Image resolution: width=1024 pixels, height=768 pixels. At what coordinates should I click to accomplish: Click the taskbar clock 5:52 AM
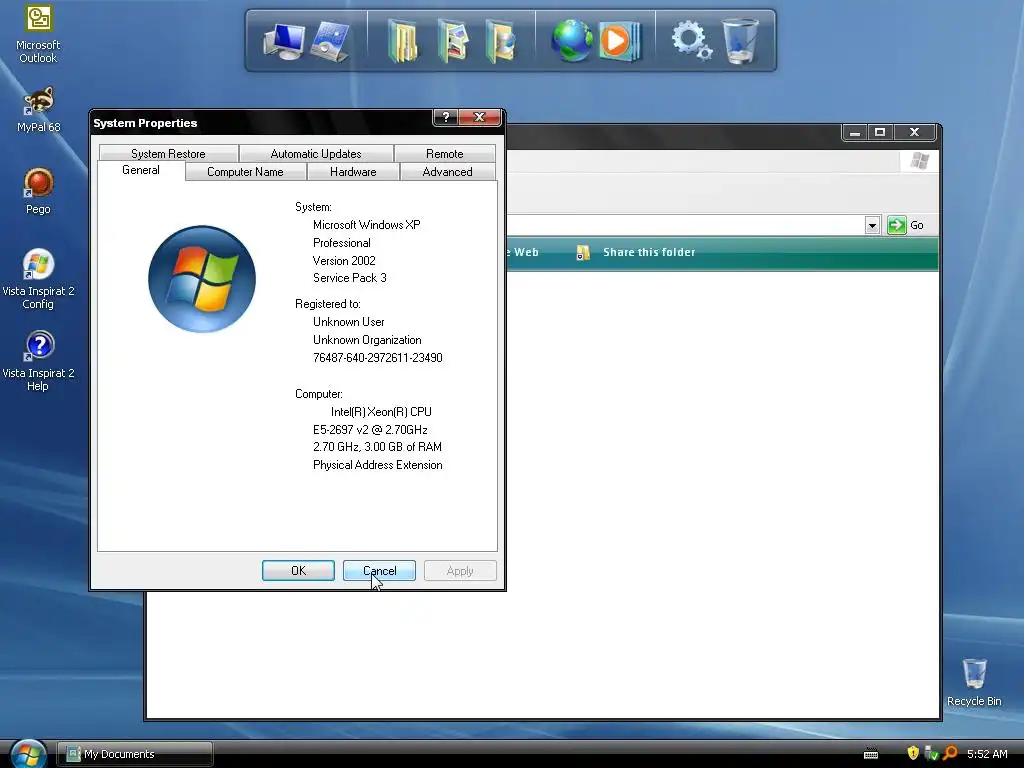987,754
